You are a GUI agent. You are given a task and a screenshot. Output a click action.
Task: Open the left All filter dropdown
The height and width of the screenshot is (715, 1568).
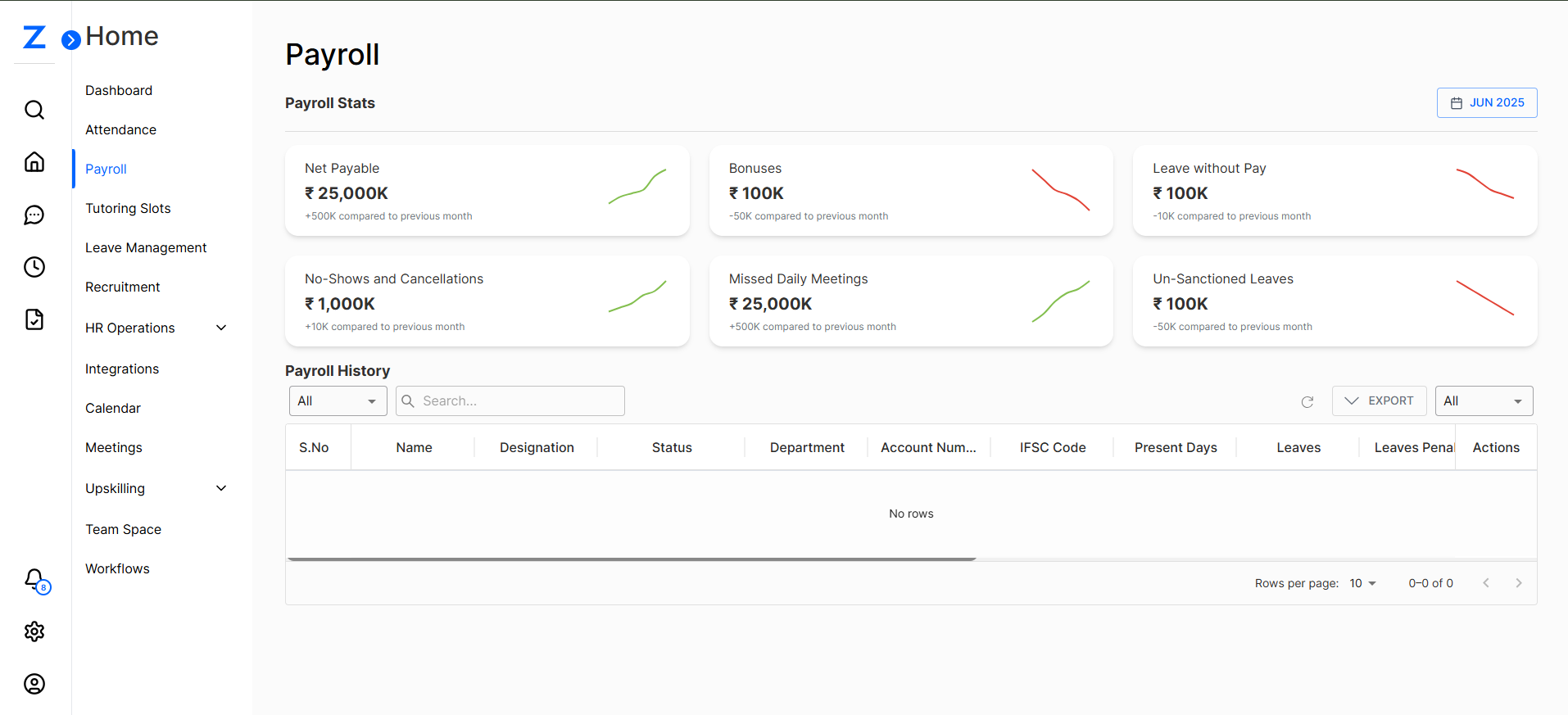tap(338, 400)
